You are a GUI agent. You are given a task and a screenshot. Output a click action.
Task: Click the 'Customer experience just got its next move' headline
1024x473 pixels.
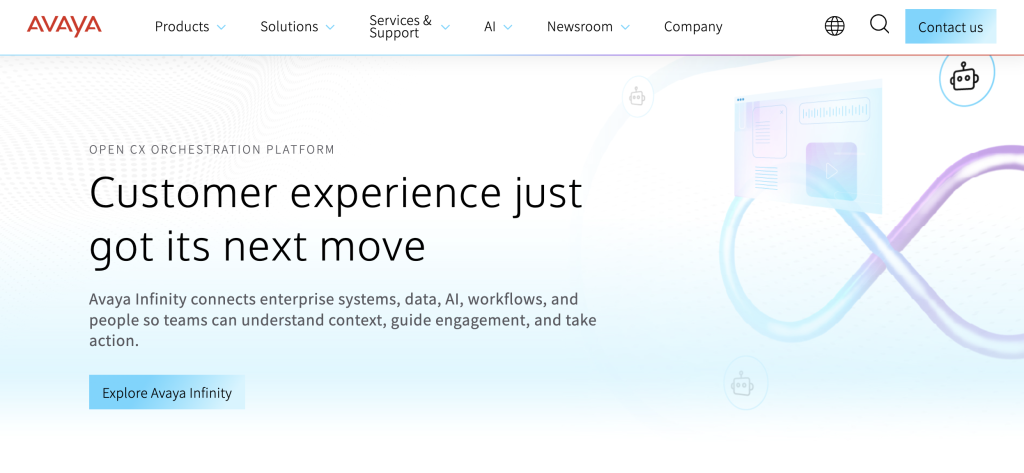336,220
